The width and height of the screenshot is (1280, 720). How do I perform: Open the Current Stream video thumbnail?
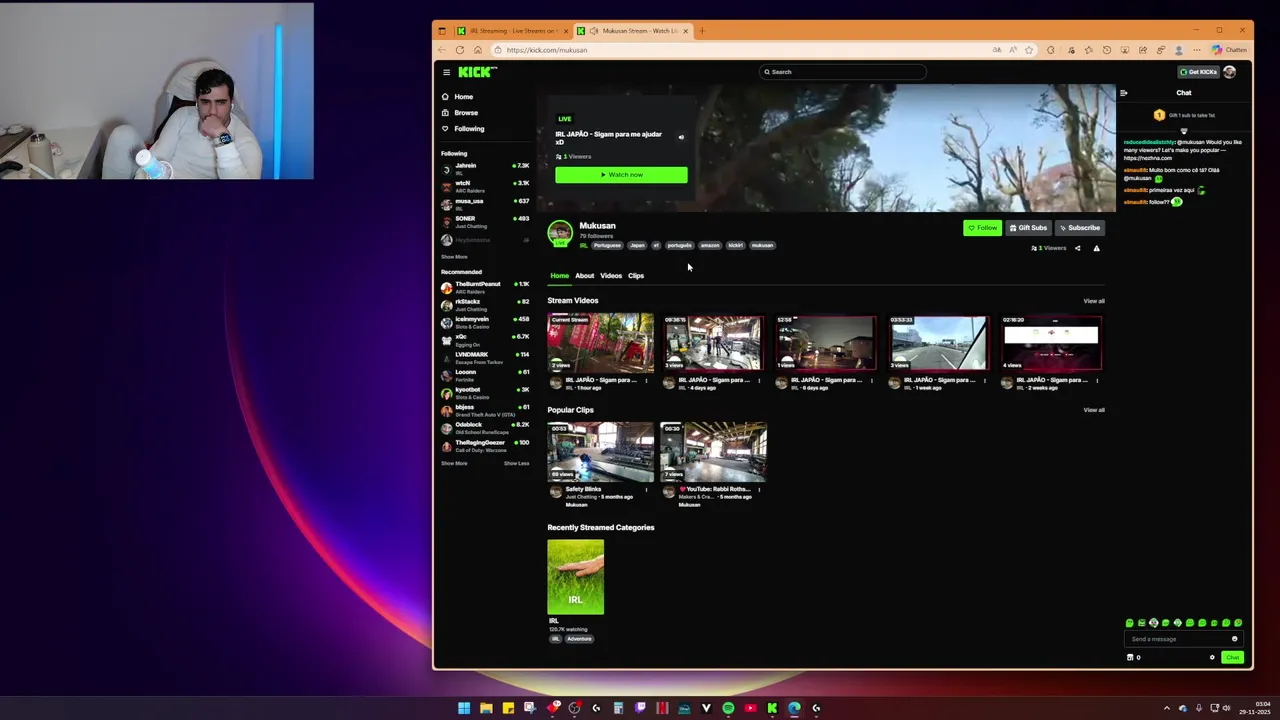pyautogui.click(x=601, y=343)
